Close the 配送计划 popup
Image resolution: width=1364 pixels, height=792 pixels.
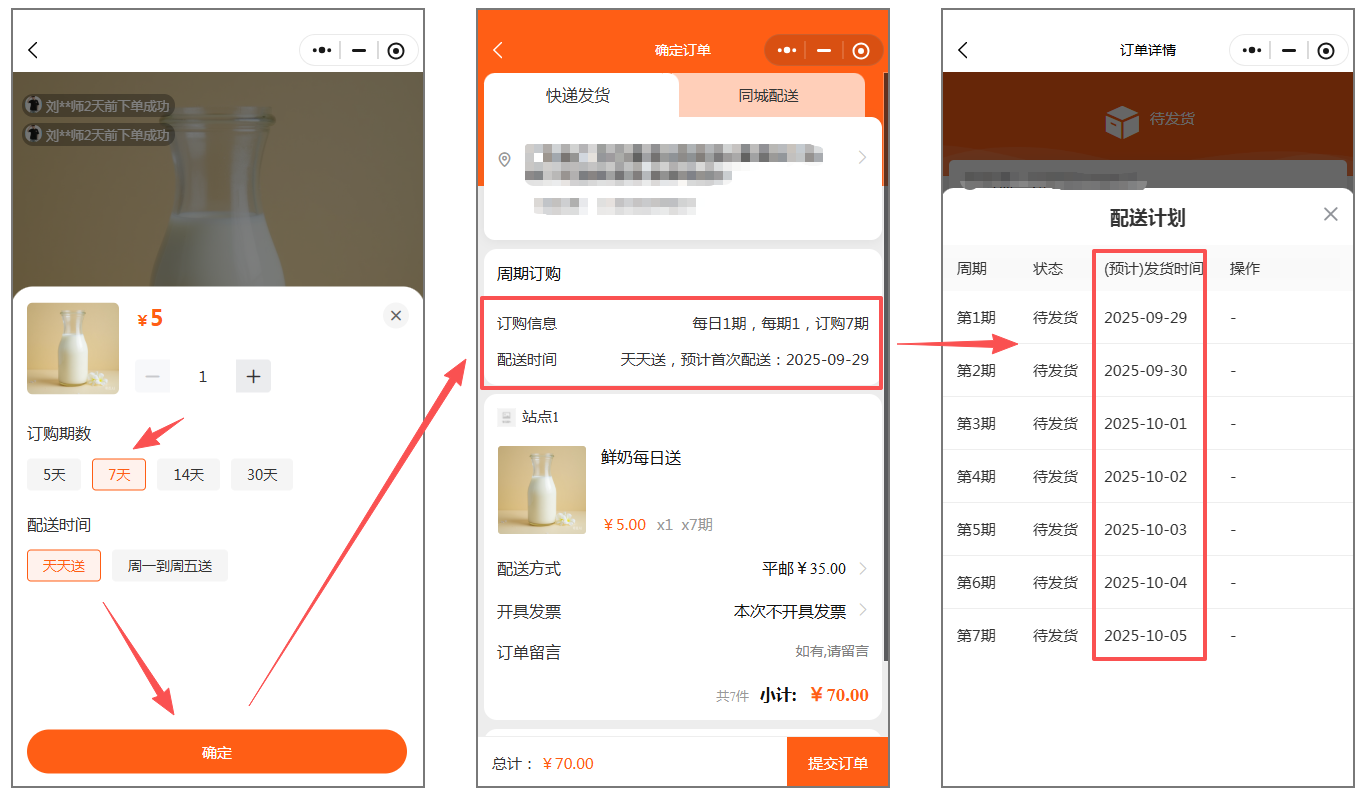(1330, 214)
